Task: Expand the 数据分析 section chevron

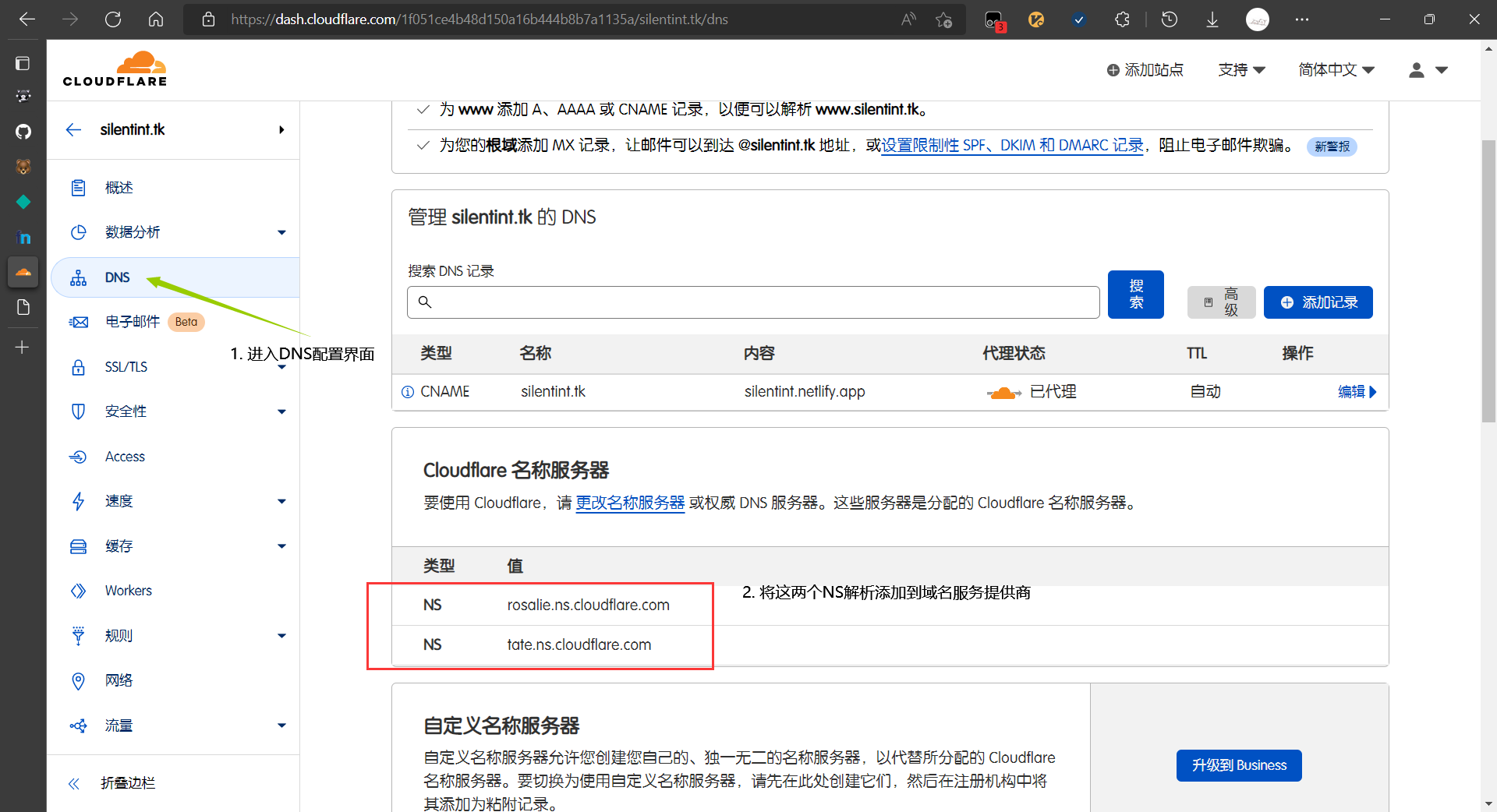Action: coord(281,232)
